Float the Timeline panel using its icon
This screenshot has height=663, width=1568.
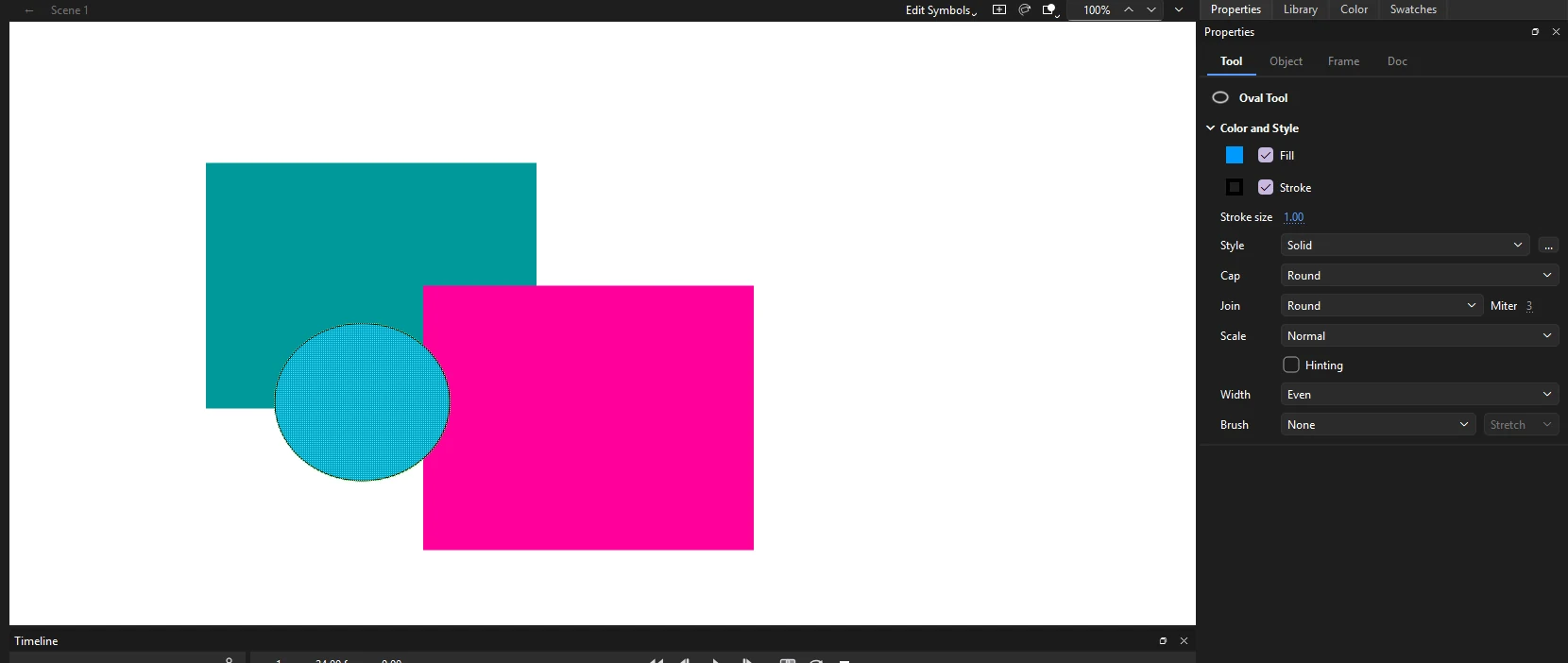pyautogui.click(x=1163, y=640)
